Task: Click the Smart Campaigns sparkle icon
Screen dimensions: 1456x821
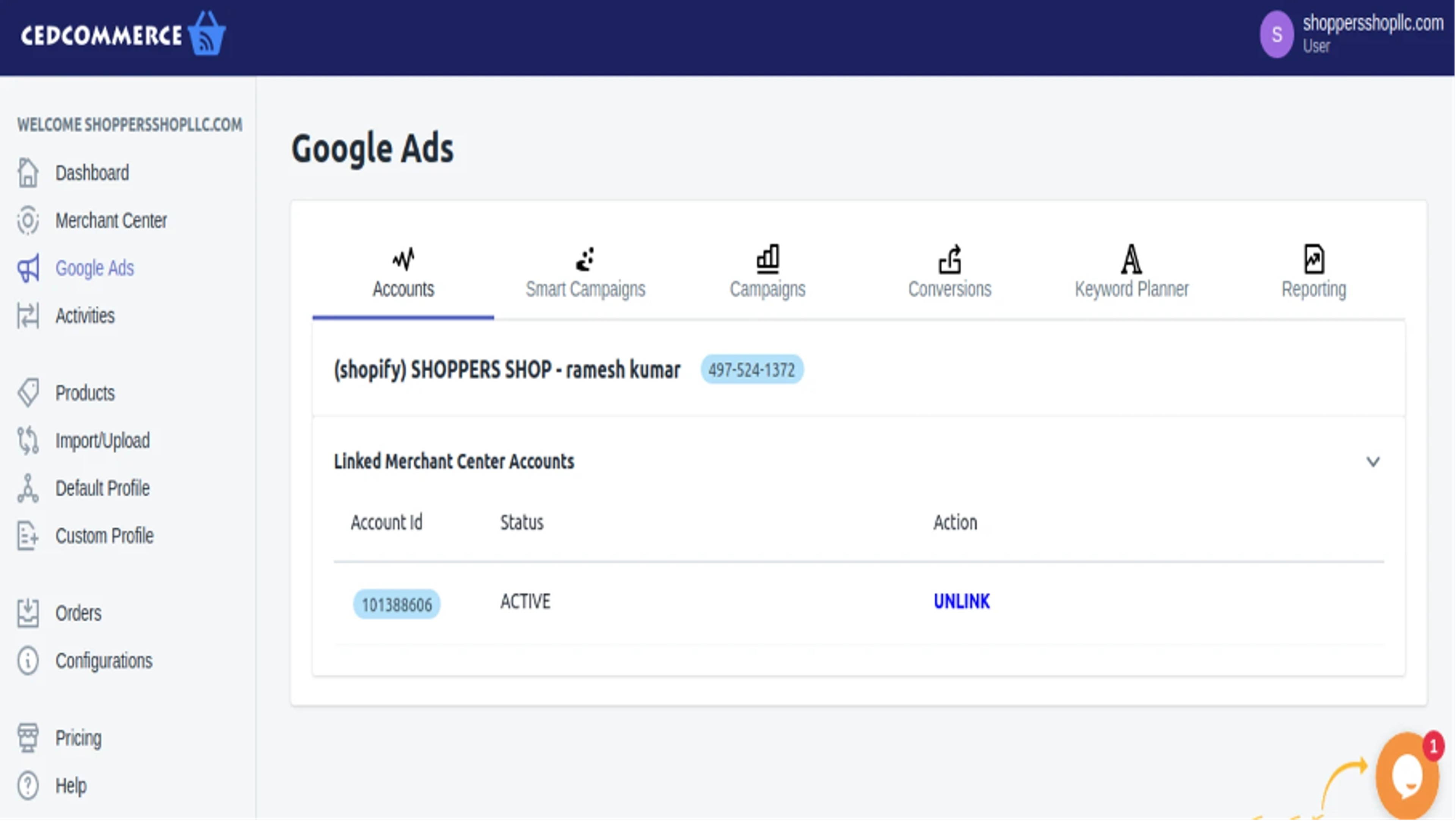Action: click(x=585, y=259)
